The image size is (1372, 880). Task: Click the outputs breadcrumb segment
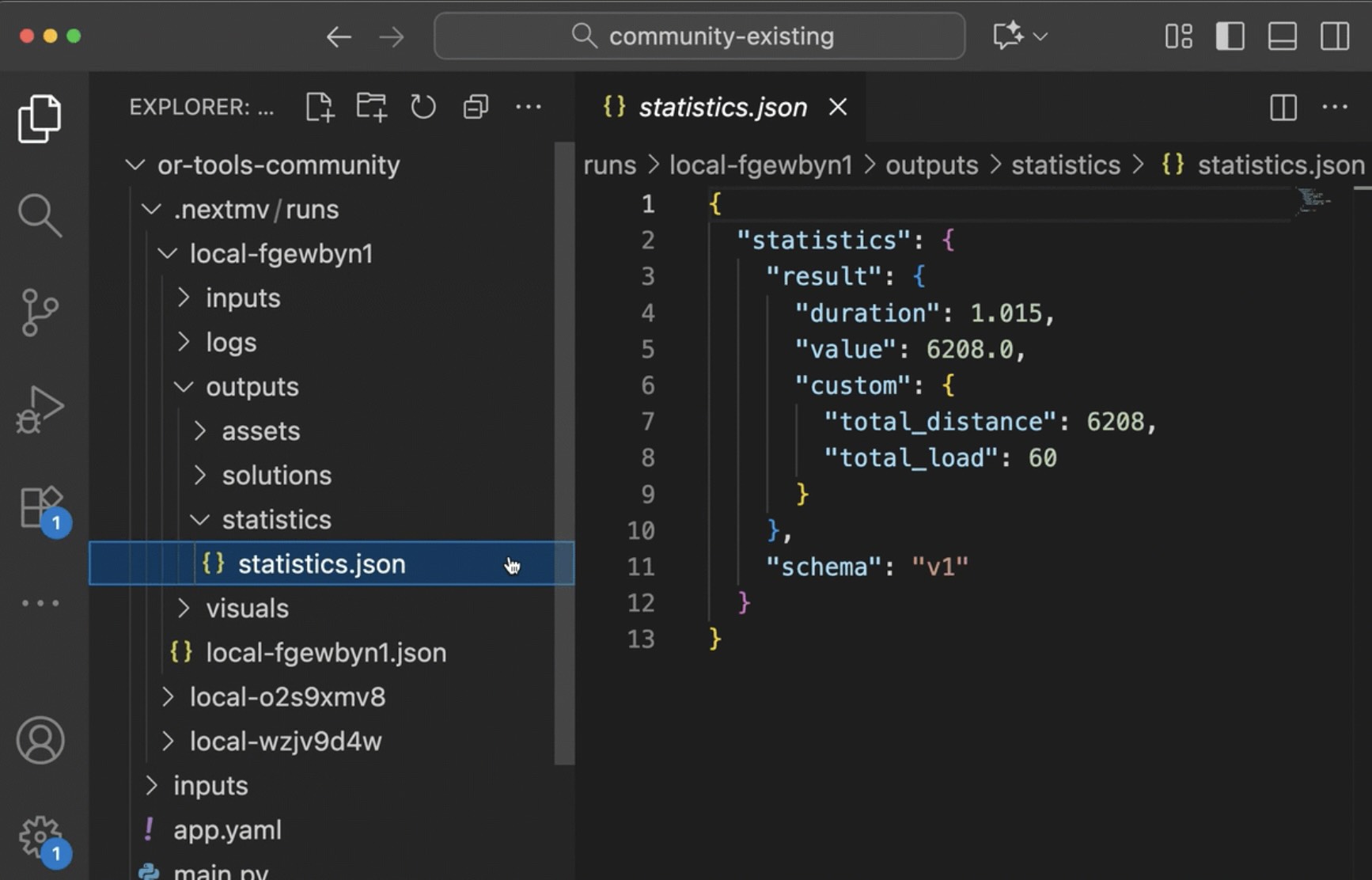tap(931, 165)
